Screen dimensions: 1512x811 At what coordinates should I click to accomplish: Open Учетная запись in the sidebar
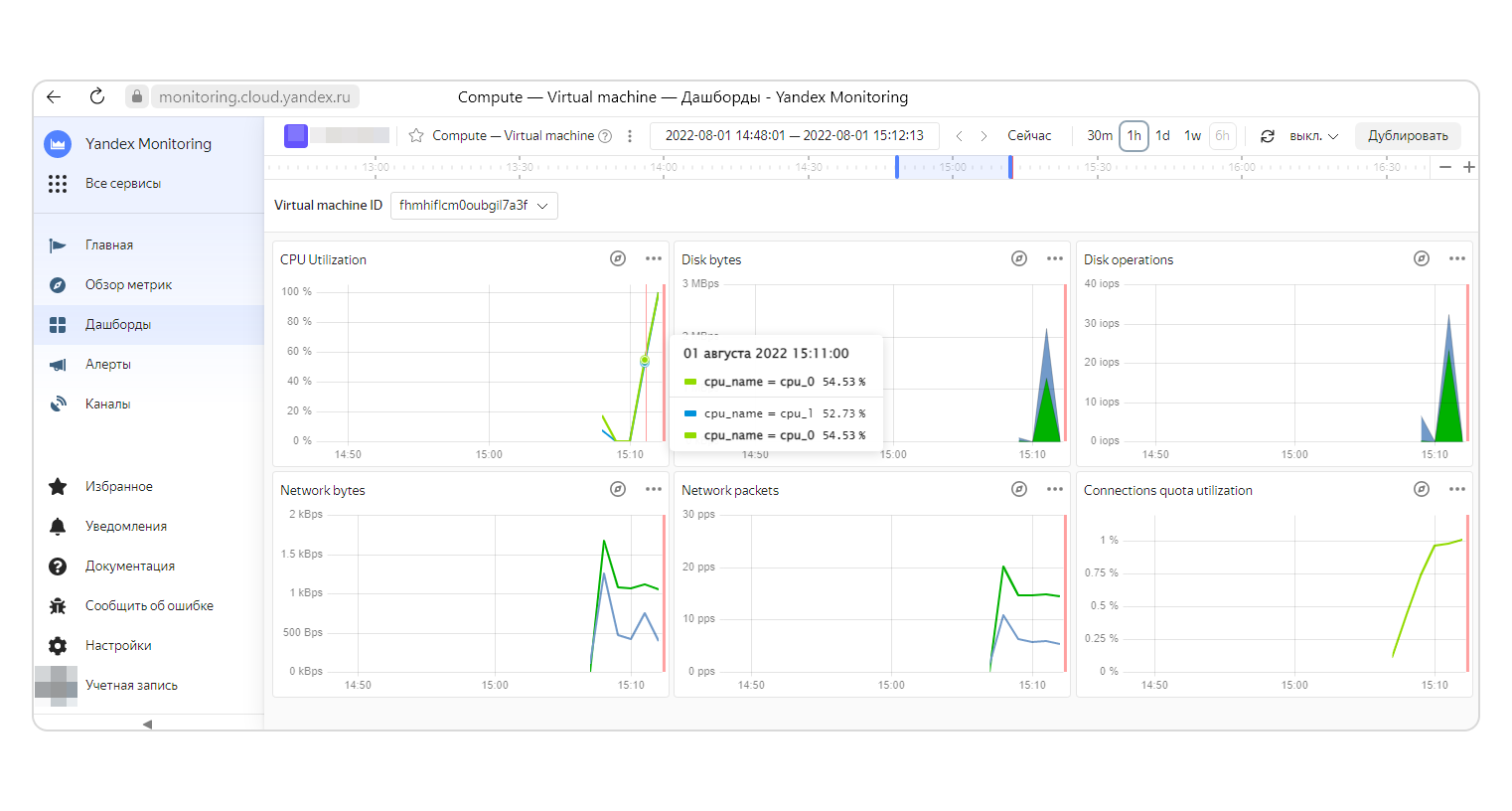coord(149,686)
